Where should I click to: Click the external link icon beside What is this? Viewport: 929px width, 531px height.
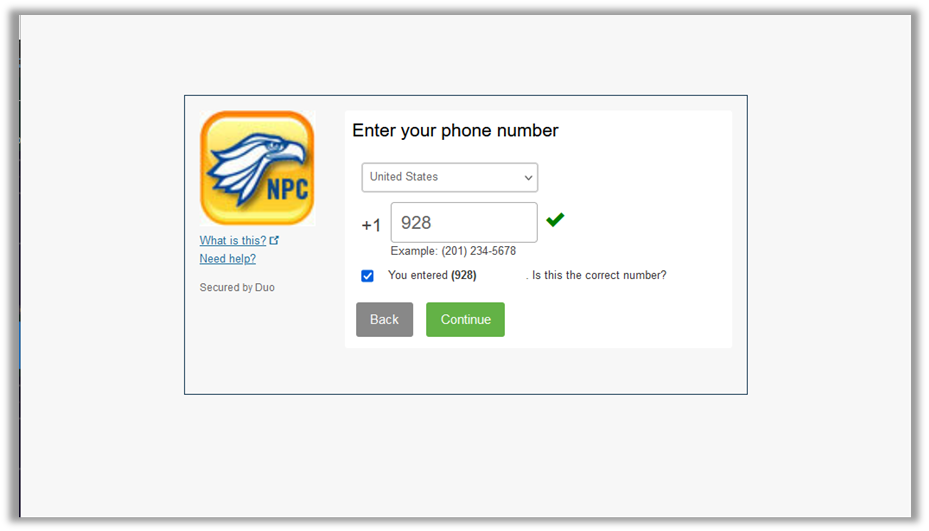pos(274,240)
